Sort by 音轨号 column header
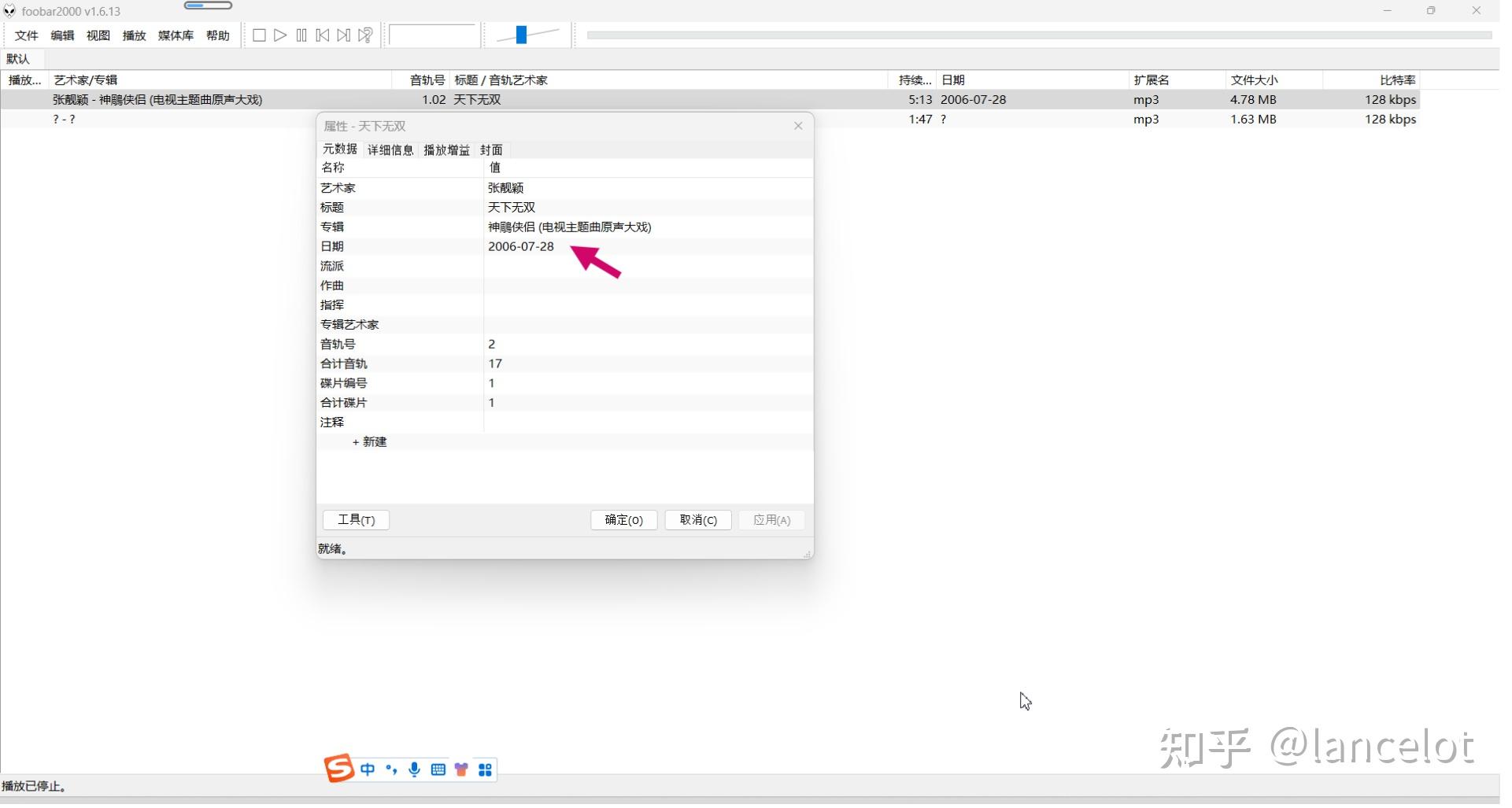Viewport: 1512px width, 808px height. point(423,80)
